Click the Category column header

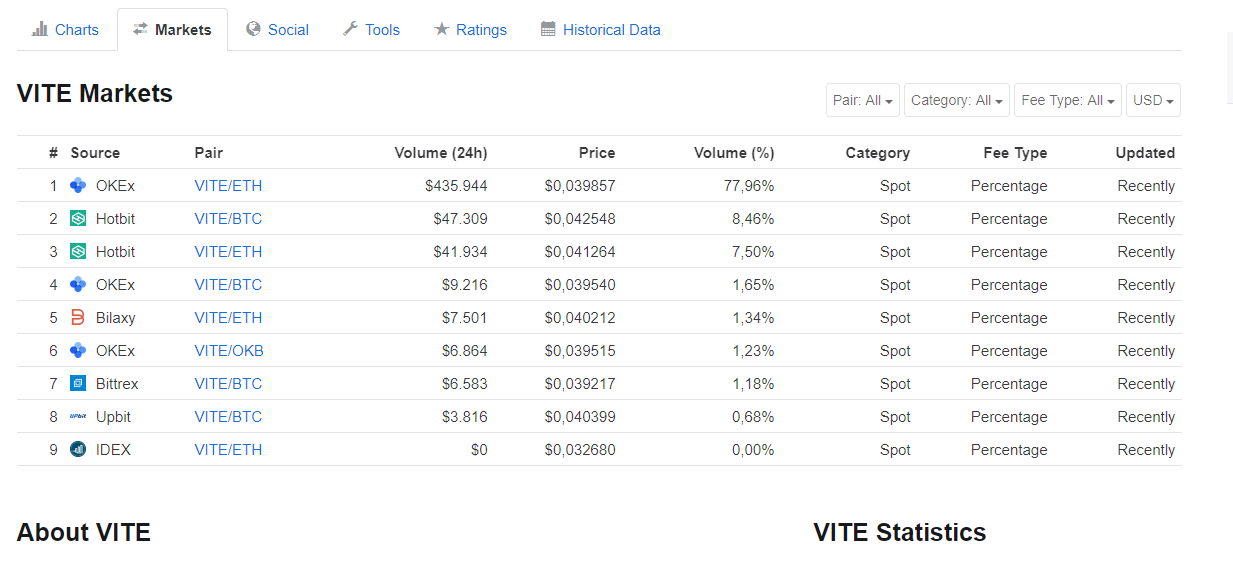[878, 153]
